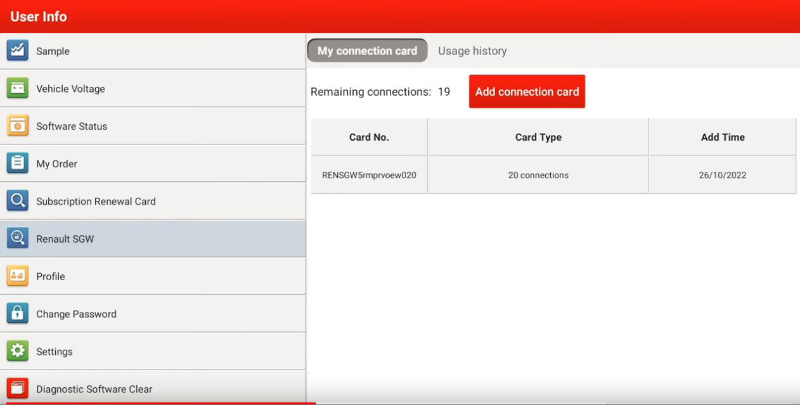This screenshot has height=405, width=800.
Task: Click the Change Password lock icon
Action: [x=18, y=314]
